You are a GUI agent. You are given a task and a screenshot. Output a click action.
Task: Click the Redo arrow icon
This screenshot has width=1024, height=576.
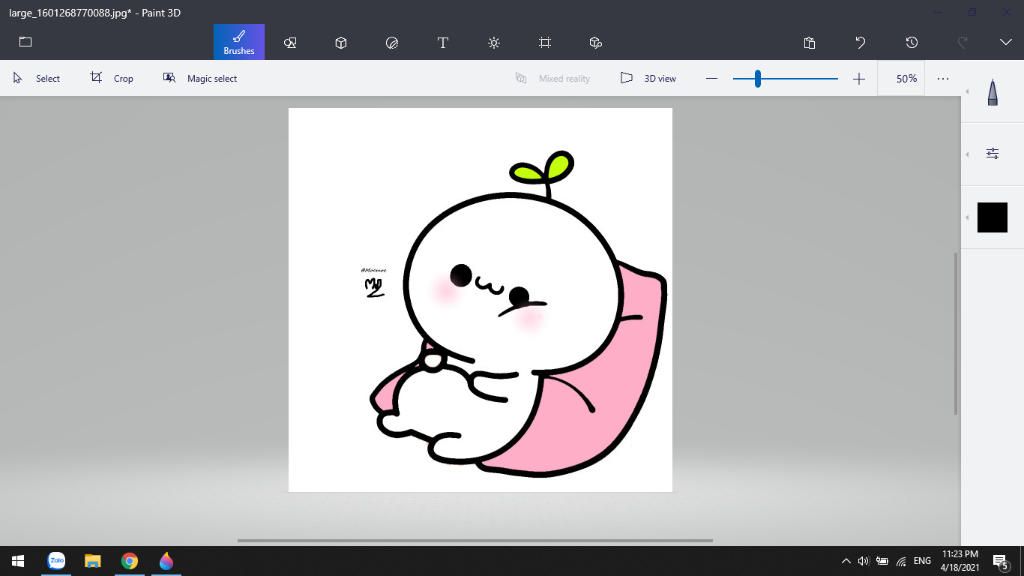[963, 42]
